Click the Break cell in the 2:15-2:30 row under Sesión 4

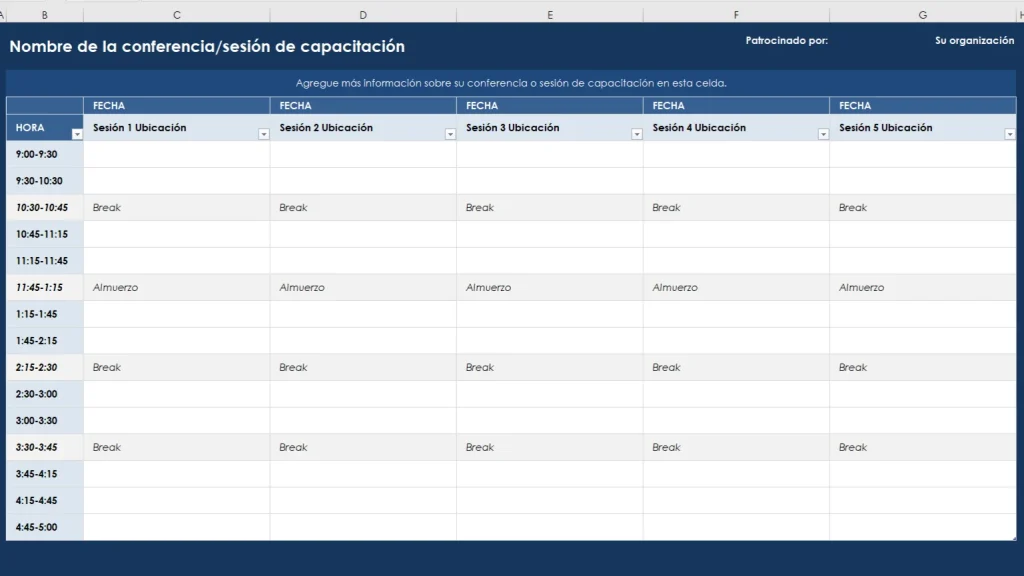[x=737, y=367]
